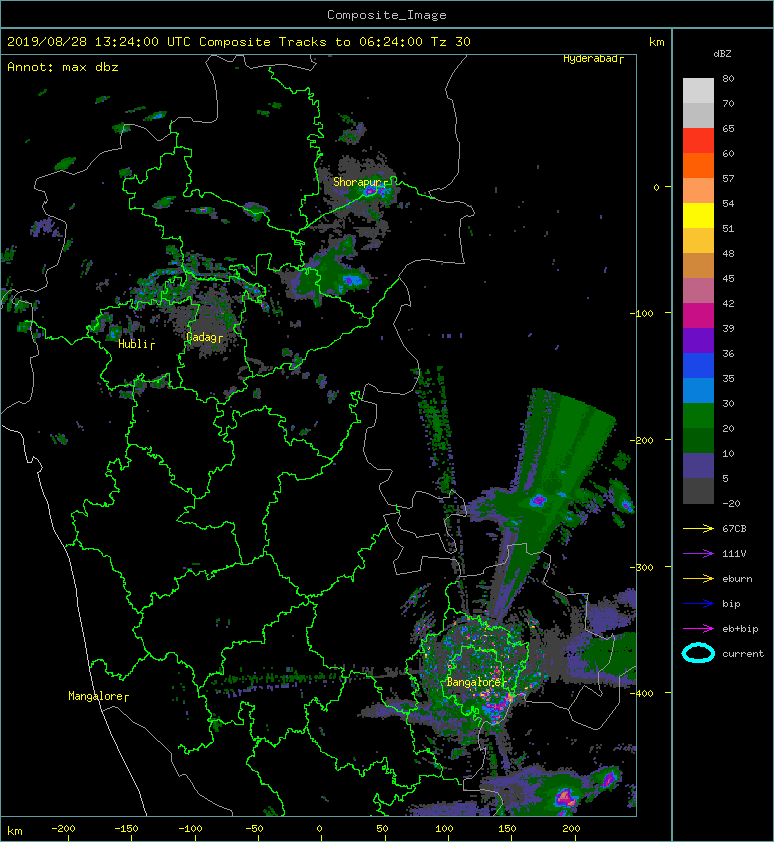Image resolution: width=774 pixels, height=842 pixels.
Task: Click the '0' y-axis tick label
Action: pos(656,187)
